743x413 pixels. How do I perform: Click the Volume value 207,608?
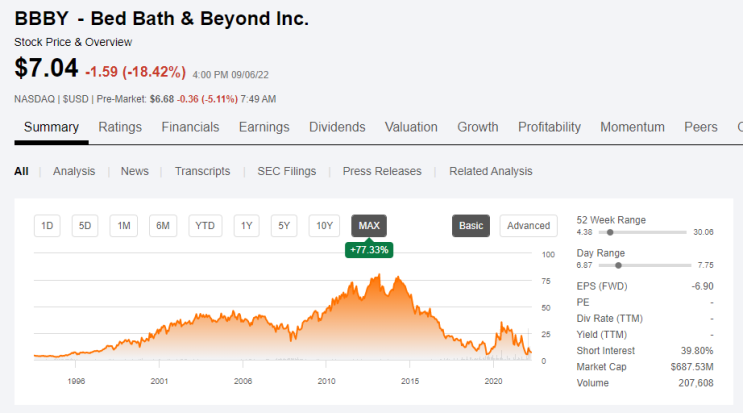coord(696,383)
